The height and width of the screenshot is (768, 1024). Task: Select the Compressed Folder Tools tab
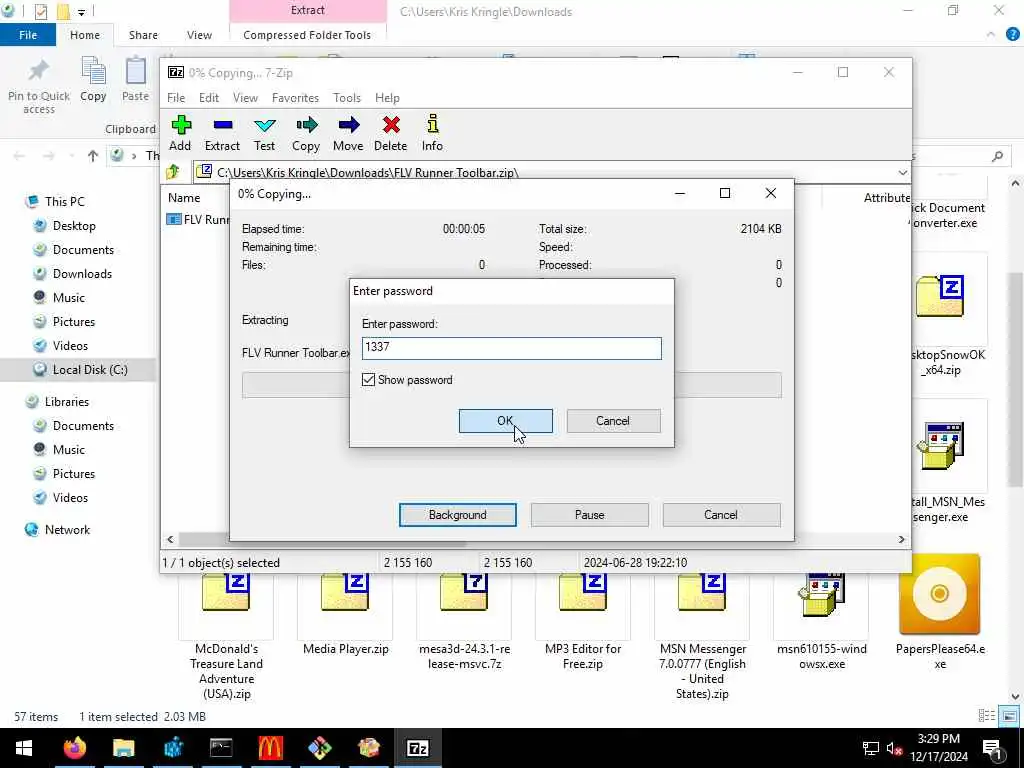pos(307,35)
